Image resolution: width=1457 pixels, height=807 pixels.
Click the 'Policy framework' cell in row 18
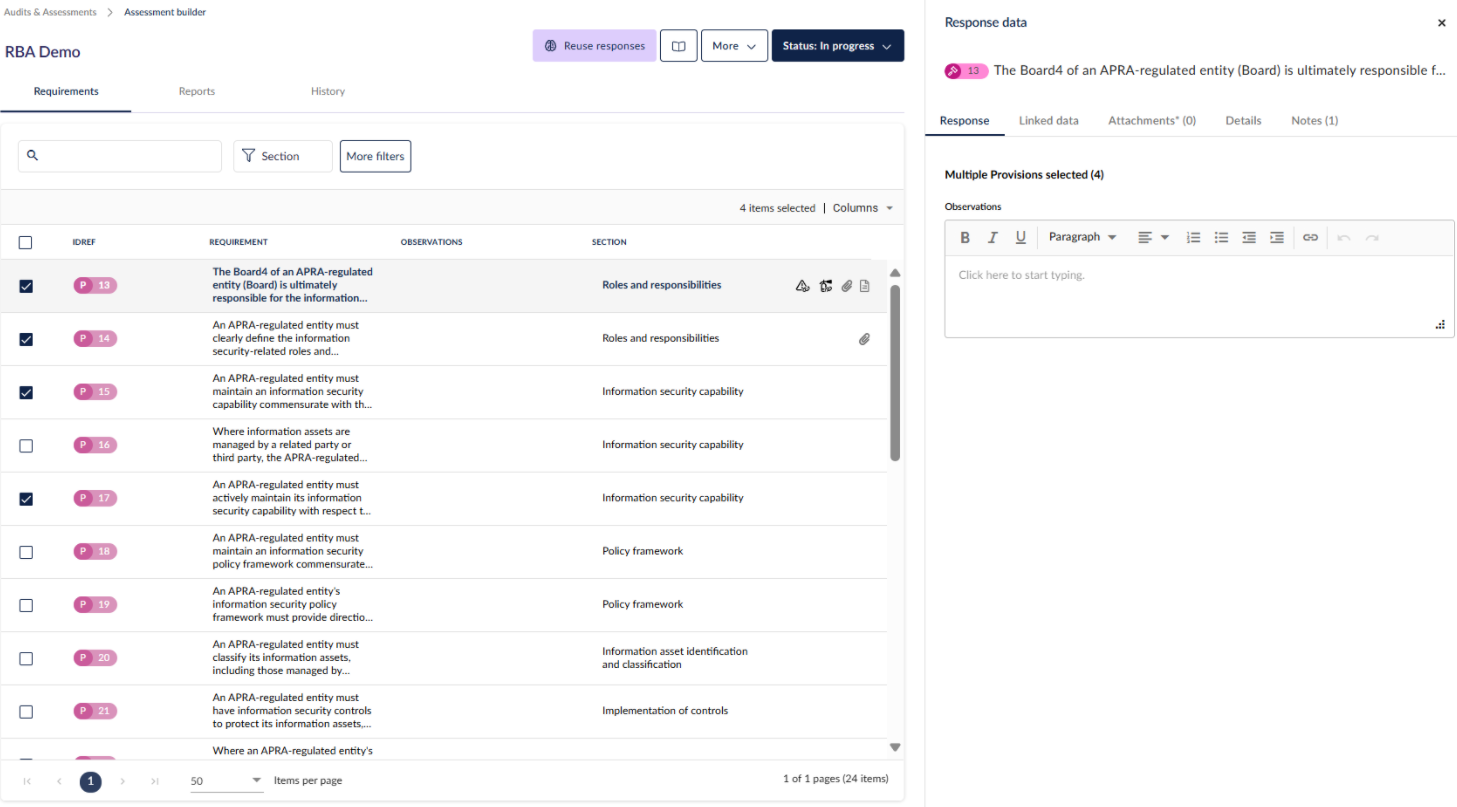tap(642, 552)
